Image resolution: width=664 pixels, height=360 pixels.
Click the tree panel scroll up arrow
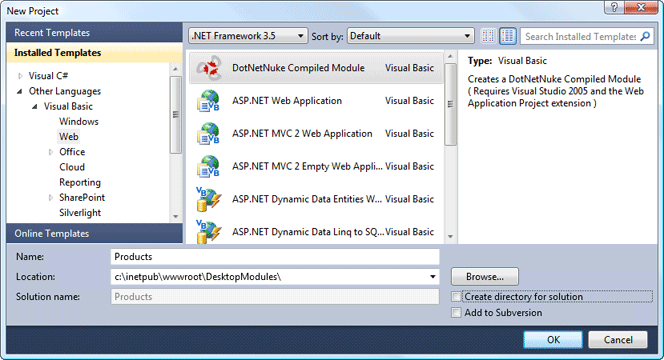coord(176,69)
